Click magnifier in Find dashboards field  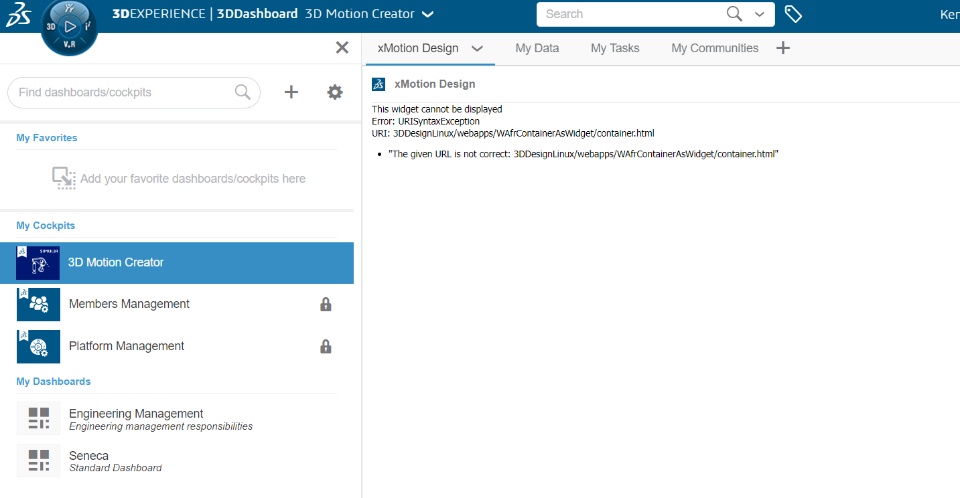(x=242, y=92)
